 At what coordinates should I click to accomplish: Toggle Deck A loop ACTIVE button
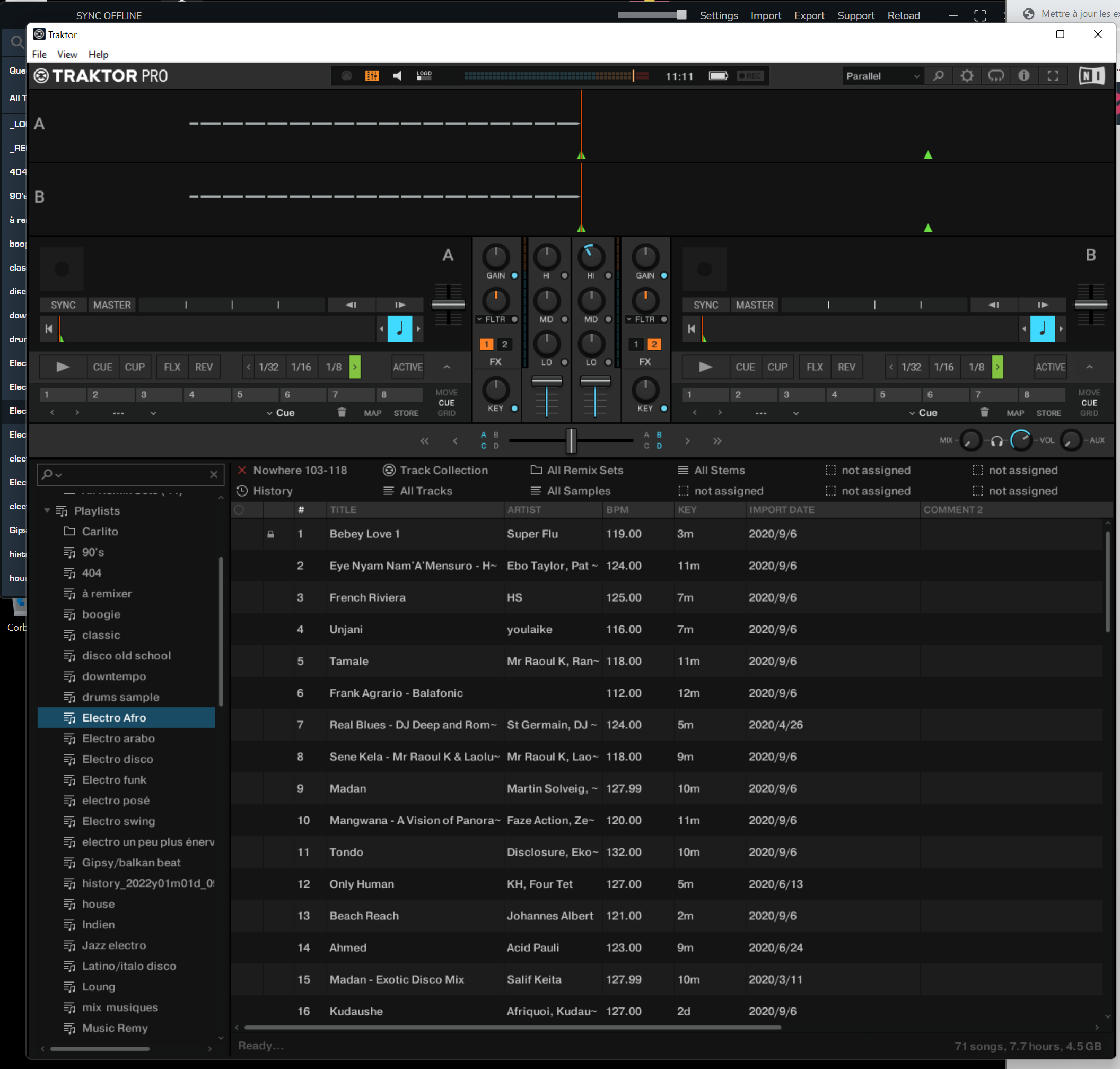[x=407, y=367]
